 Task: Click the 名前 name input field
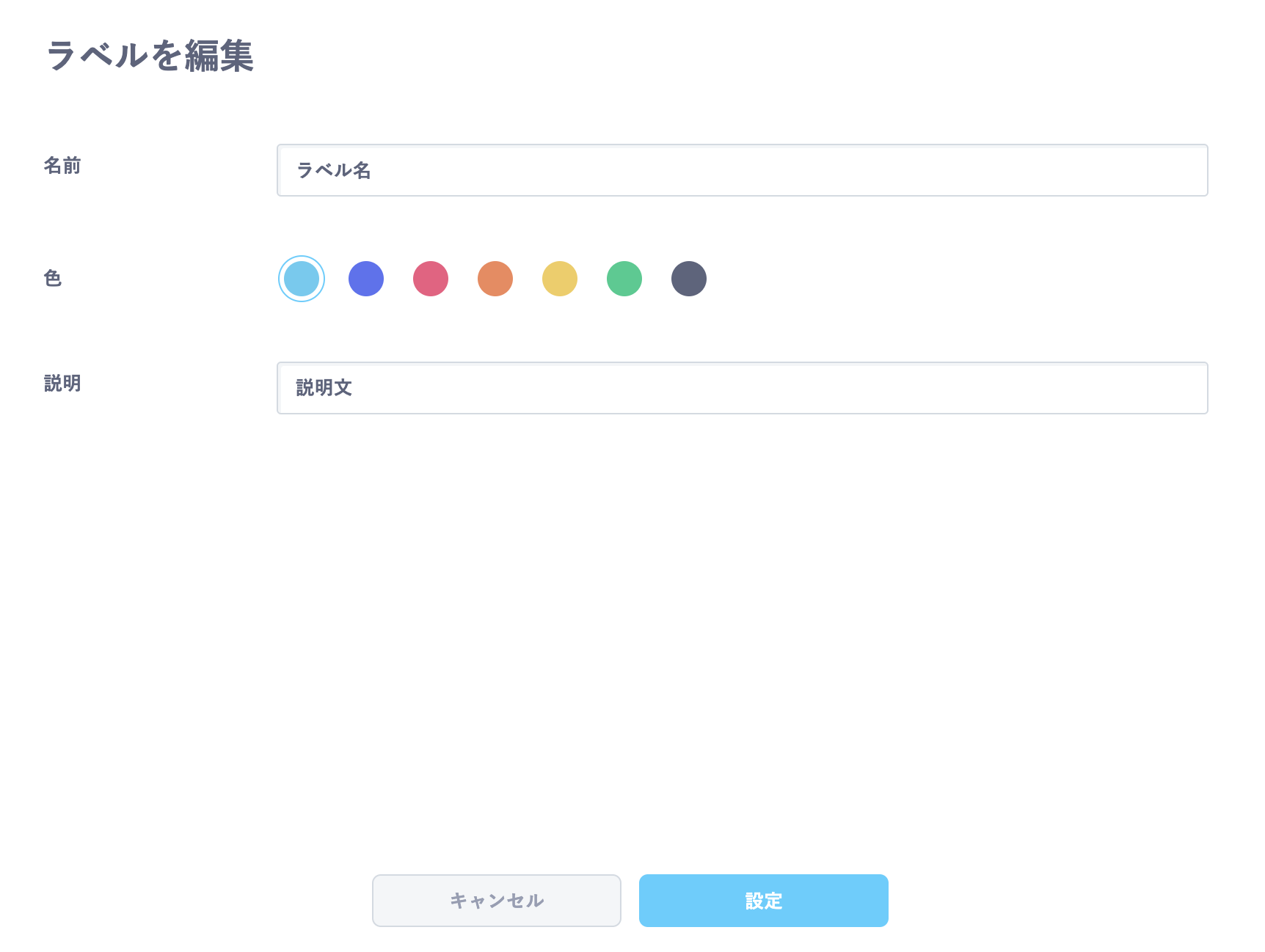coord(741,170)
